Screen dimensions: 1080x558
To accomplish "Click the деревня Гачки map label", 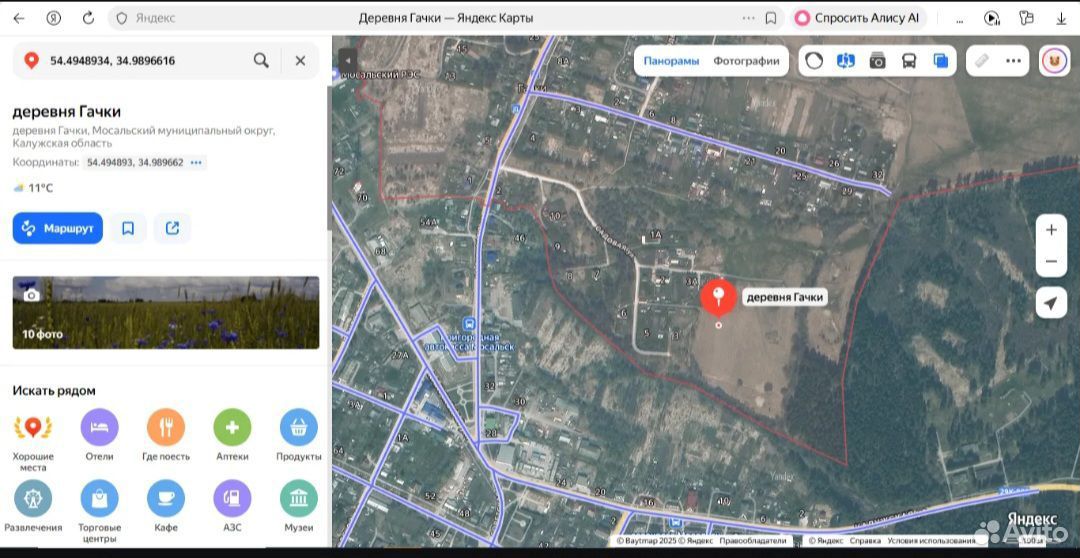I will tap(785, 298).
